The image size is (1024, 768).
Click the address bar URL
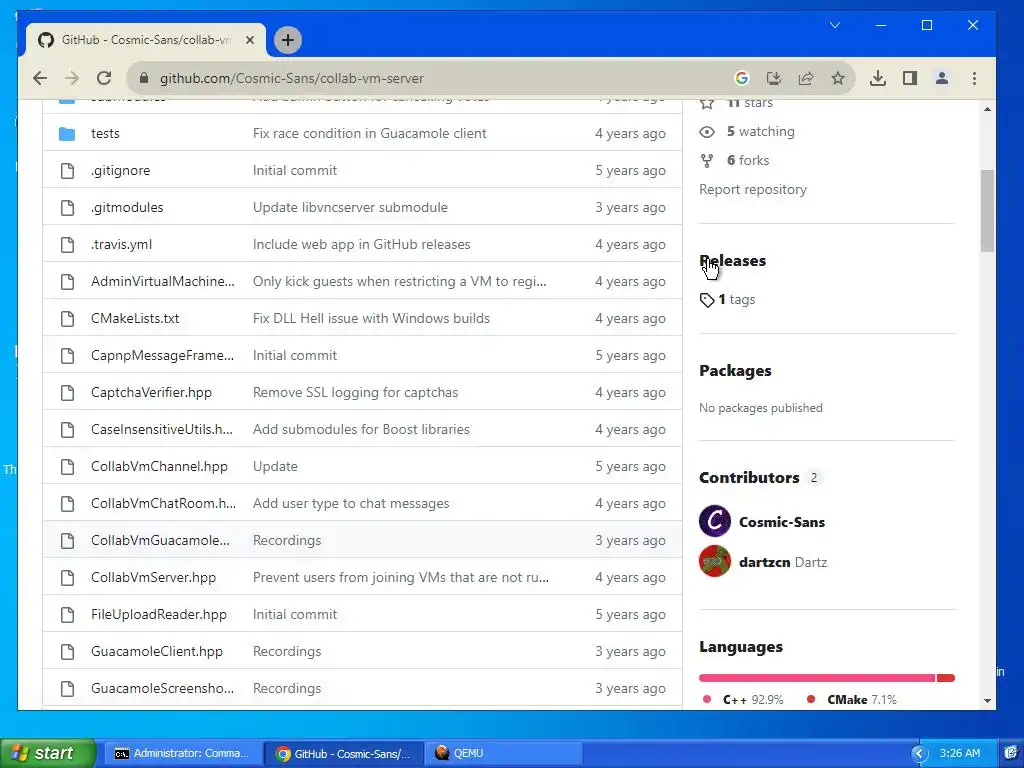coord(292,78)
